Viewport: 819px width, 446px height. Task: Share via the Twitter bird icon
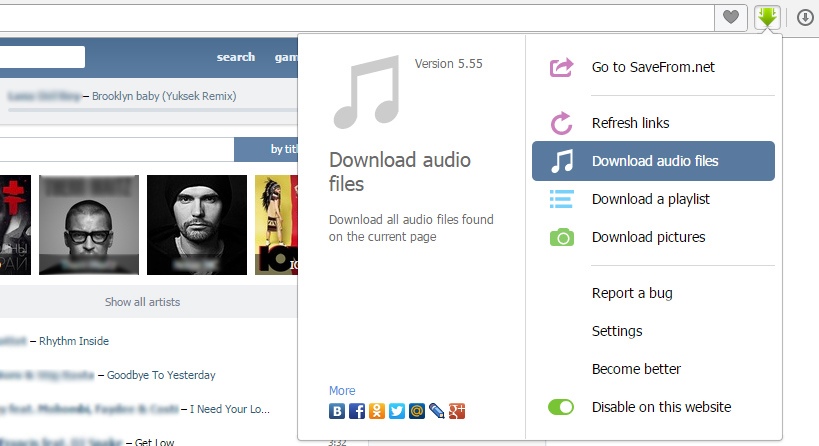pyautogui.click(x=397, y=411)
